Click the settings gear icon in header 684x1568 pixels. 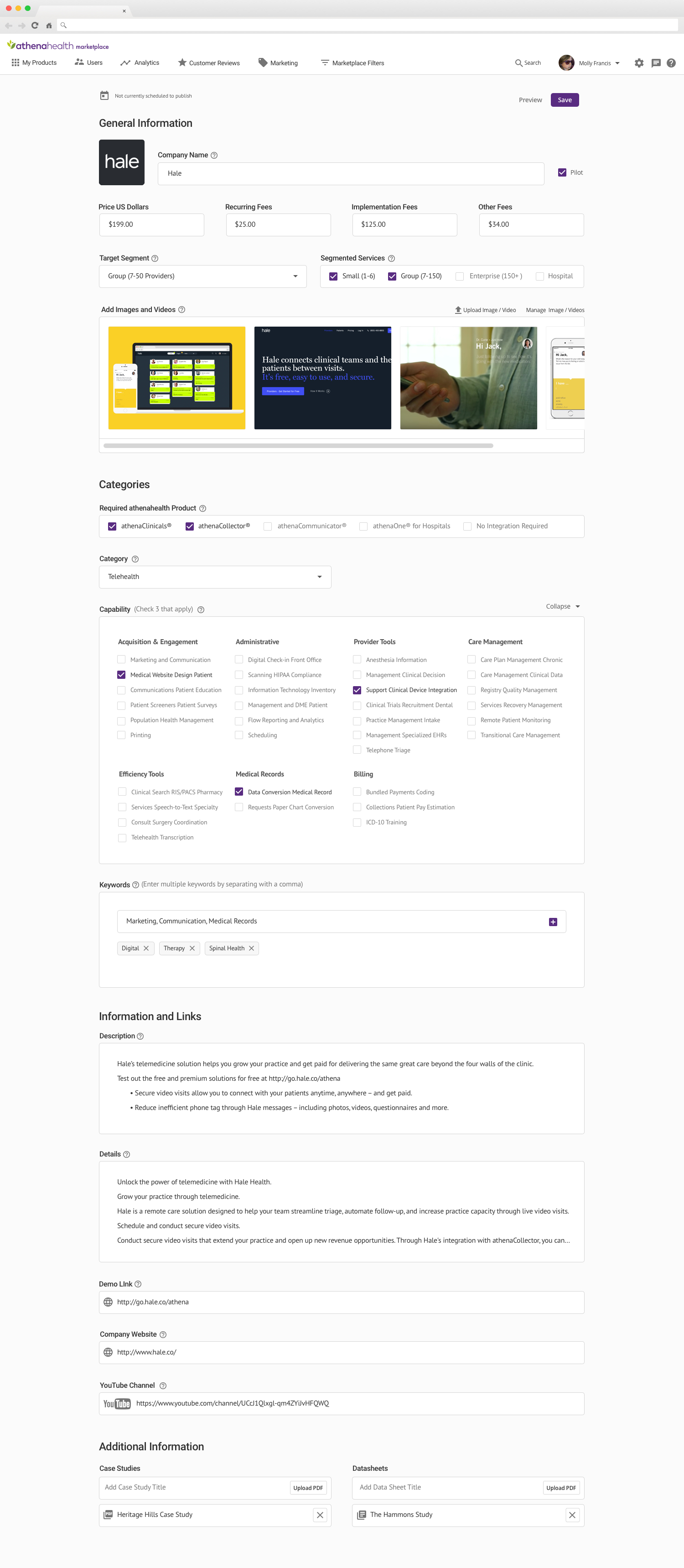click(x=639, y=63)
